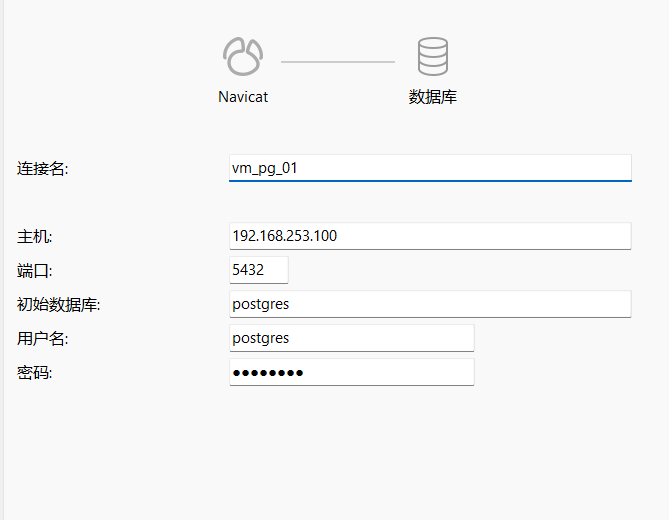Screen dimensions: 669x520
Task: Click the 密码 label
Action: [x=35, y=373]
